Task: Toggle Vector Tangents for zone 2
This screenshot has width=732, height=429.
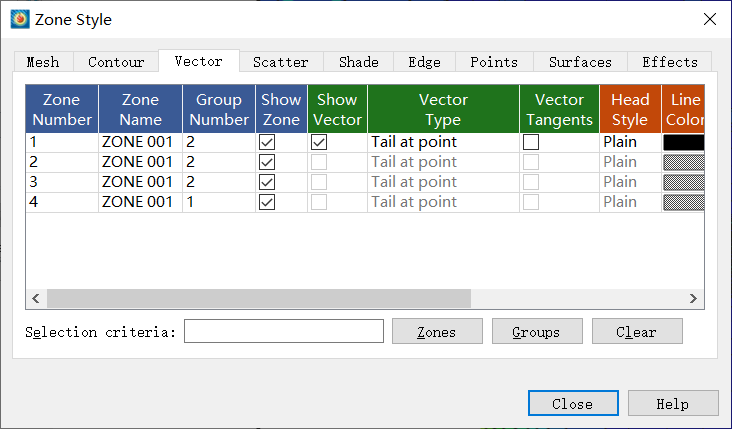Action: point(531,162)
